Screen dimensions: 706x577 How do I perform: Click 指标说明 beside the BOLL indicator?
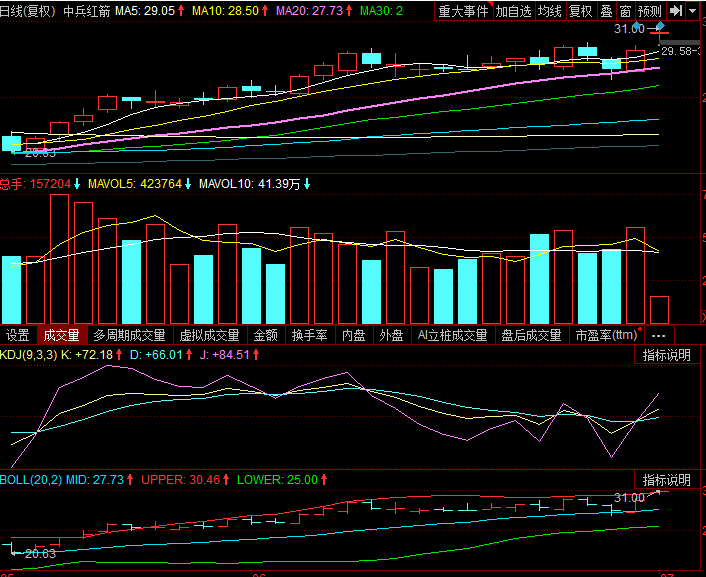coord(666,480)
